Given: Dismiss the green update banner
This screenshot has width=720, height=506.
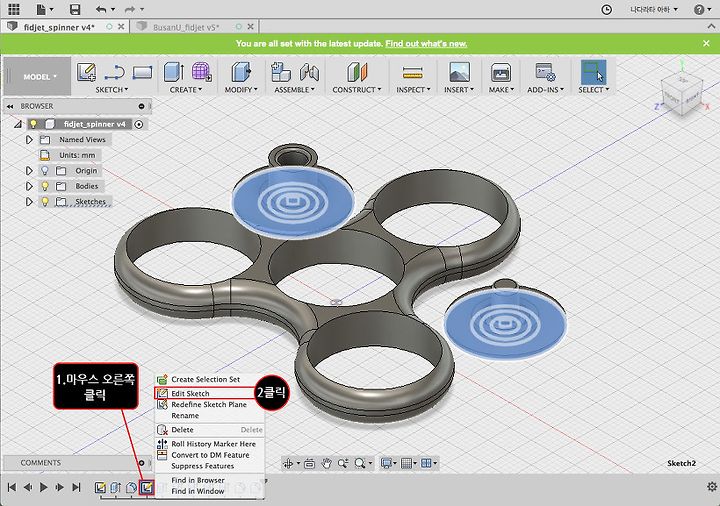Looking at the screenshot, I should (706, 43).
